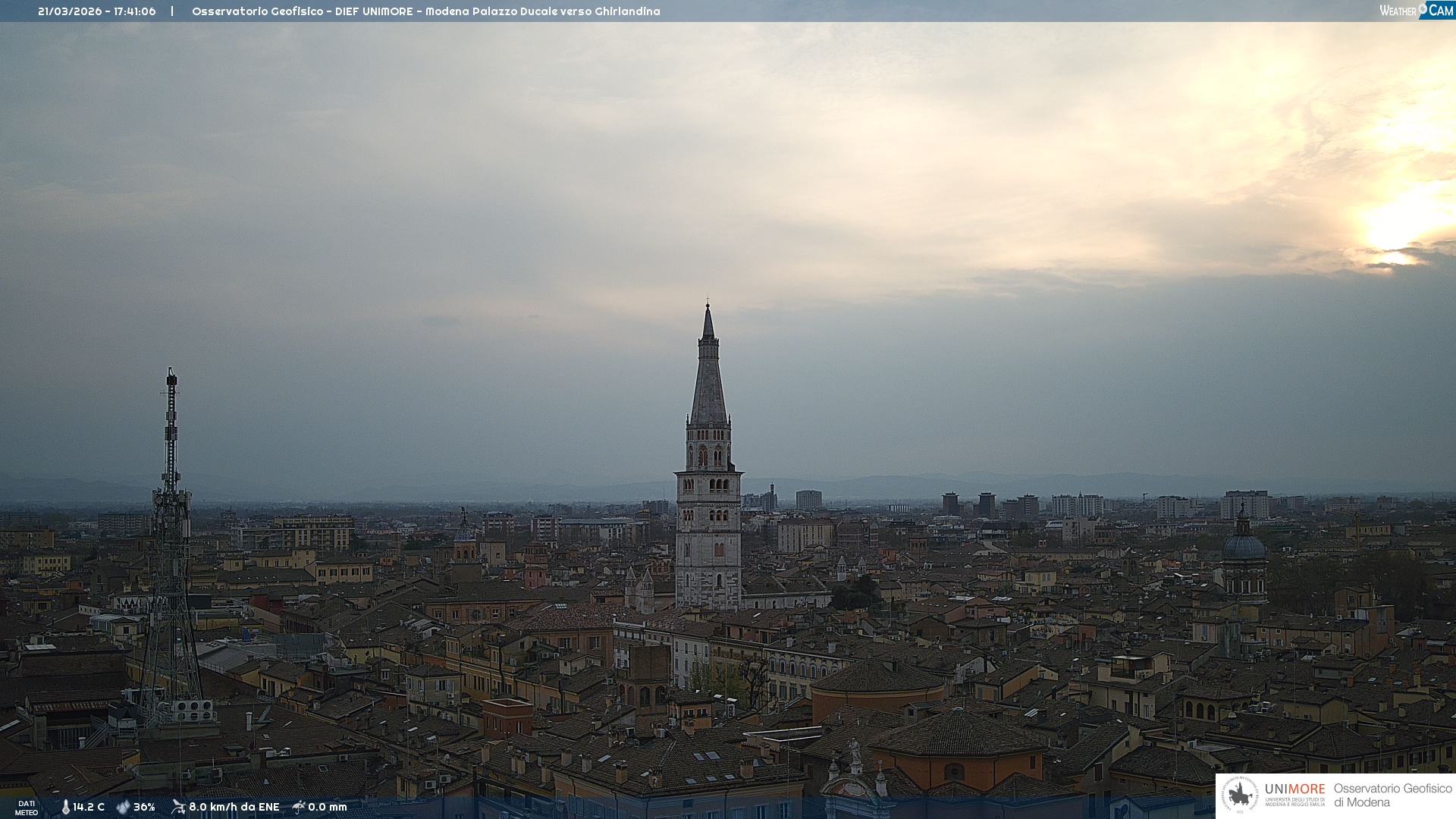The width and height of the screenshot is (1456, 819).
Task: Click the blue church dome
Action: click(1244, 546)
